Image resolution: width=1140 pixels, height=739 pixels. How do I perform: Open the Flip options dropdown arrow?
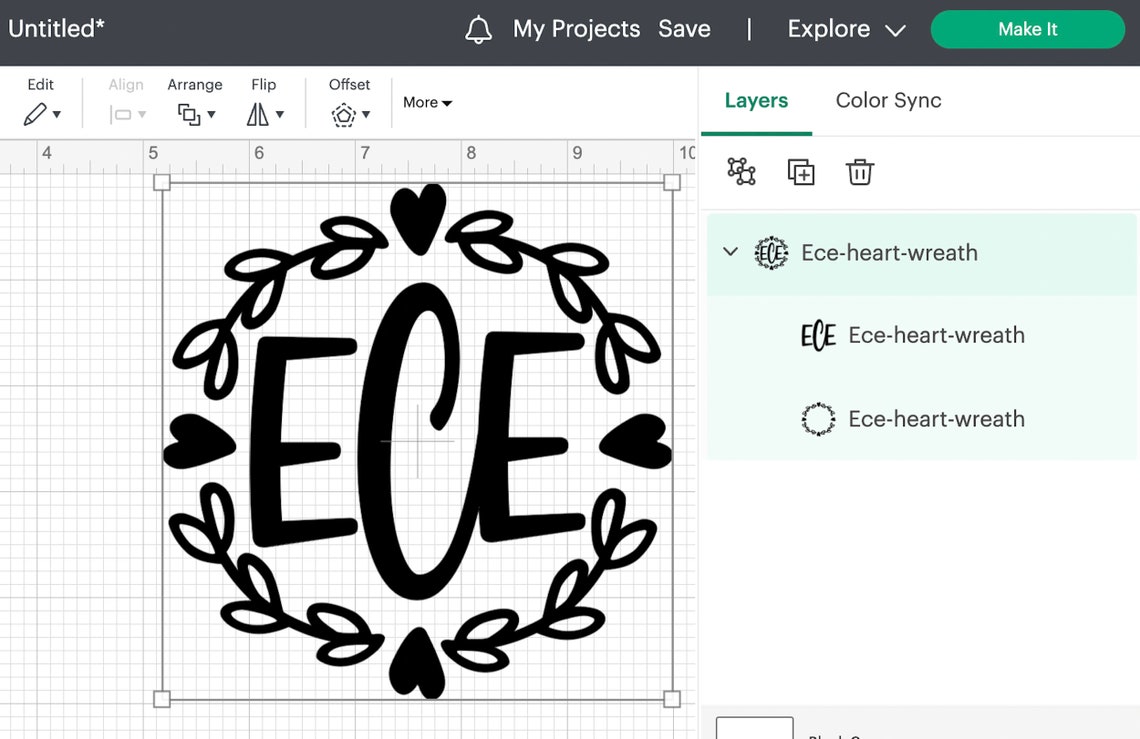pyautogui.click(x=281, y=114)
